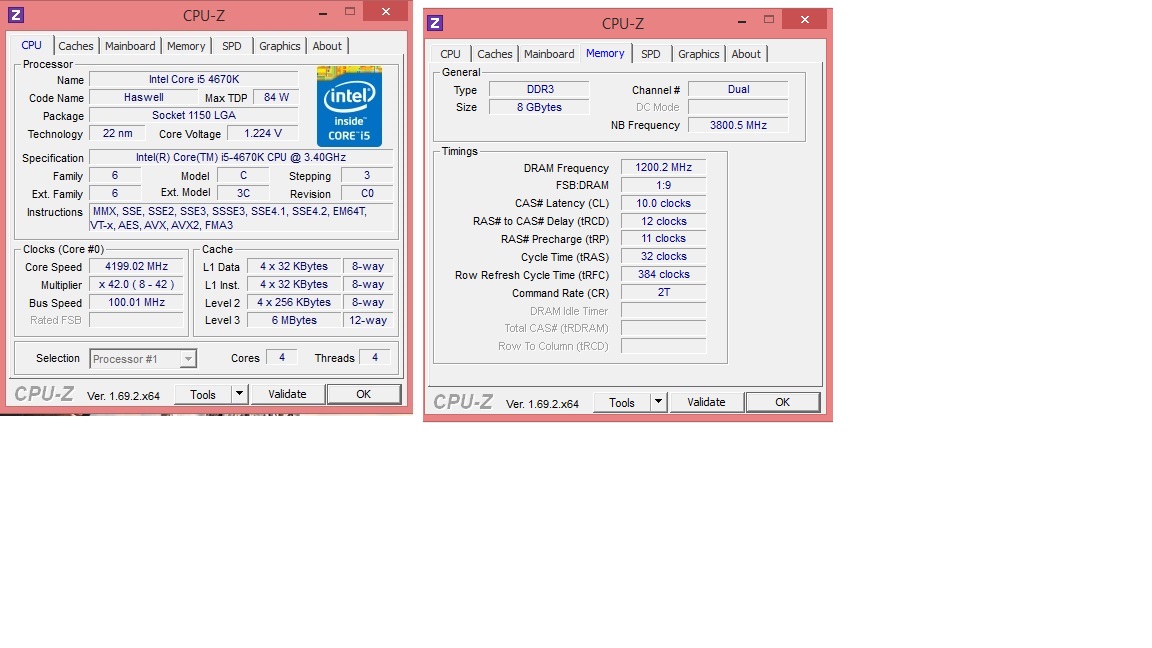This screenshot has width=1152, height=648.
Task: Go to the About tab in left window
Action: 327,46
